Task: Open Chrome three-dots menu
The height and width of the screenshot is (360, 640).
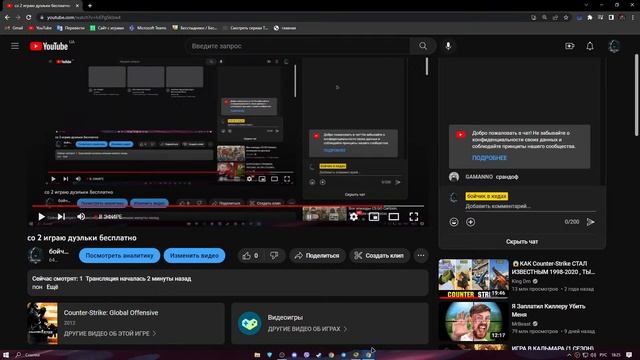Action: [x=633, y=18]
